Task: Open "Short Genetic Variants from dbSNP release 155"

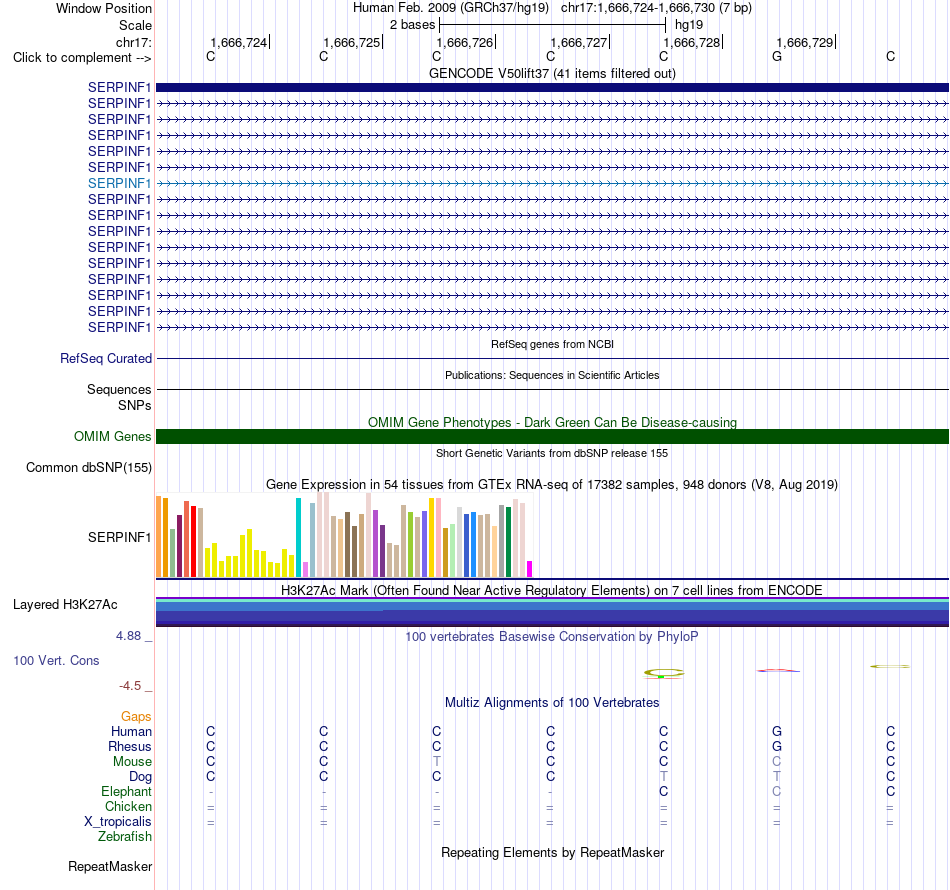Action: click(x=552, y=453)
